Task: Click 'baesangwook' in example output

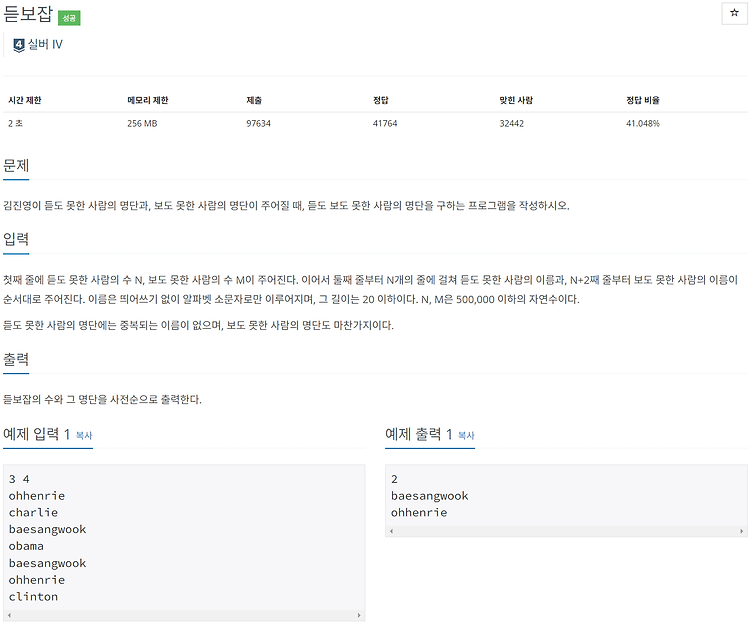Action: [x=430, y=496]
